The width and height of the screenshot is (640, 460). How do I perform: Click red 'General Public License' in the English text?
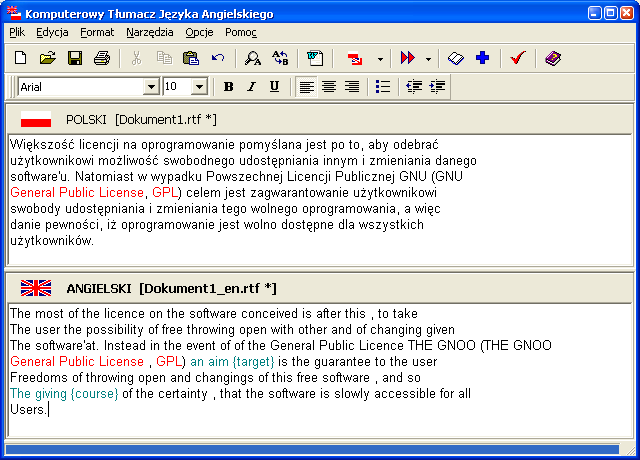[77, 362]
